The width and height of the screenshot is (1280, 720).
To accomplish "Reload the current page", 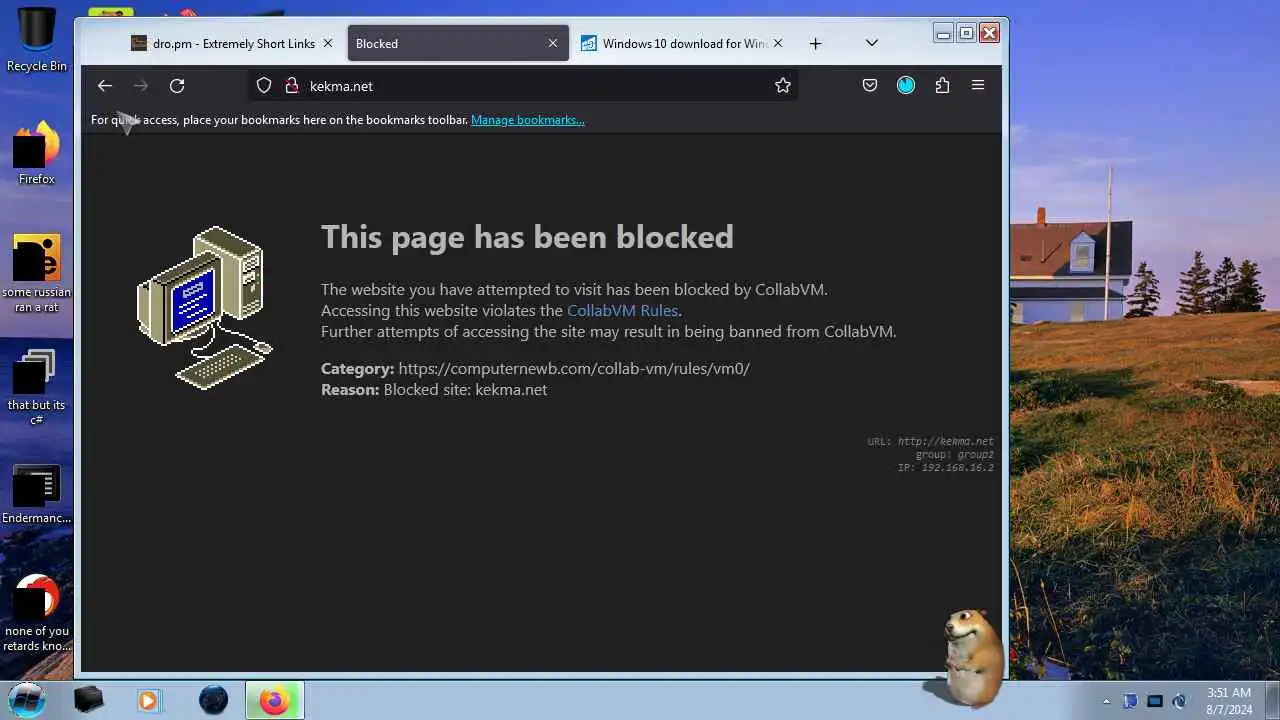I will pyautogui.click(x=177, y=86).
